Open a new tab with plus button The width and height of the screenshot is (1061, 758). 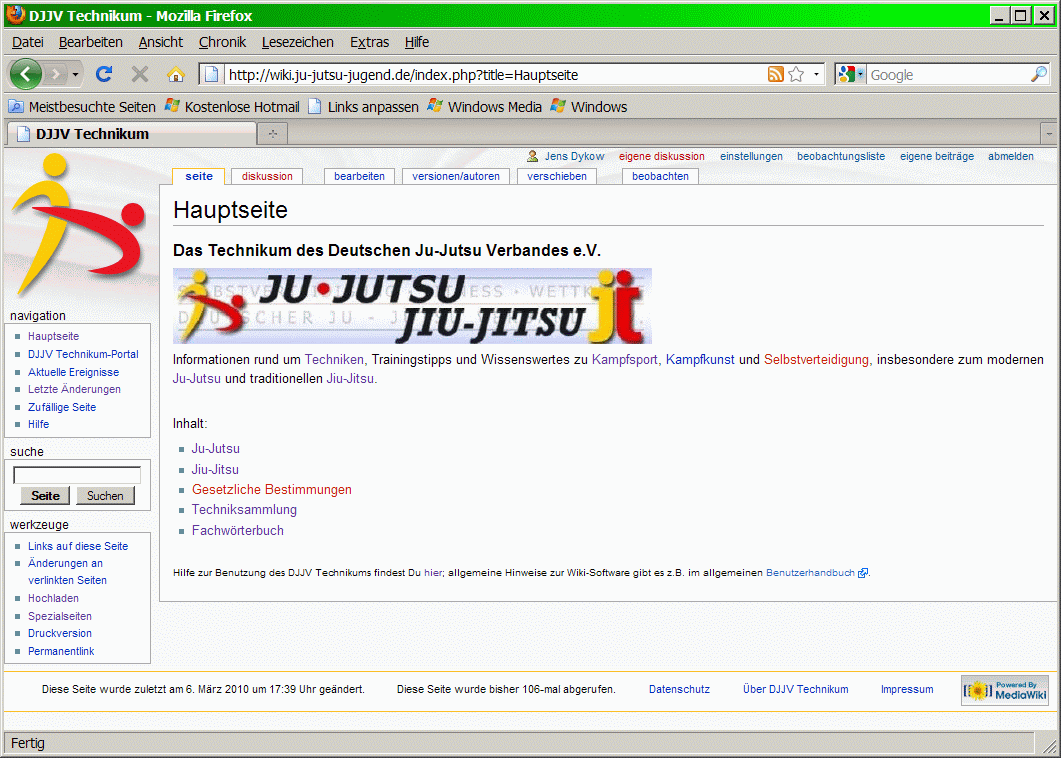[x=273, y=134]
